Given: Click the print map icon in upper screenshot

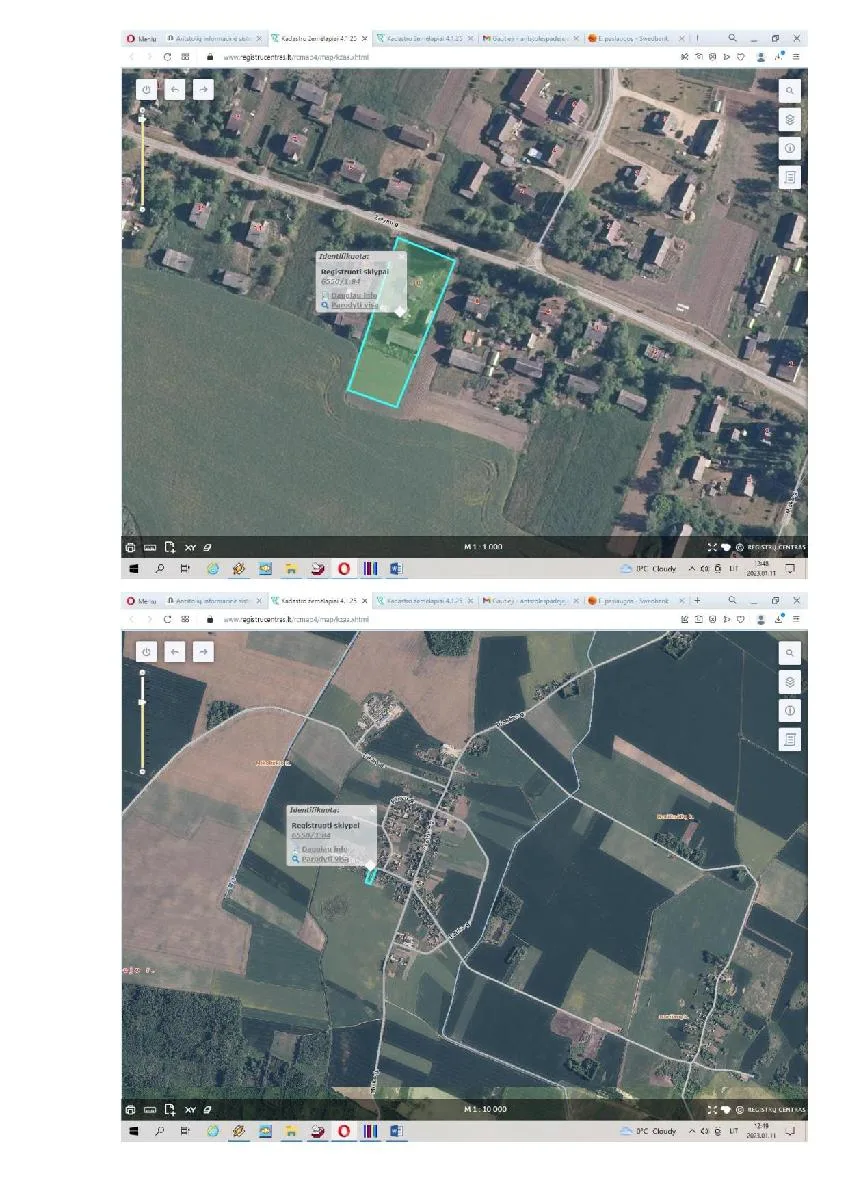Looking at the screenshot, I should coord(130,548).
